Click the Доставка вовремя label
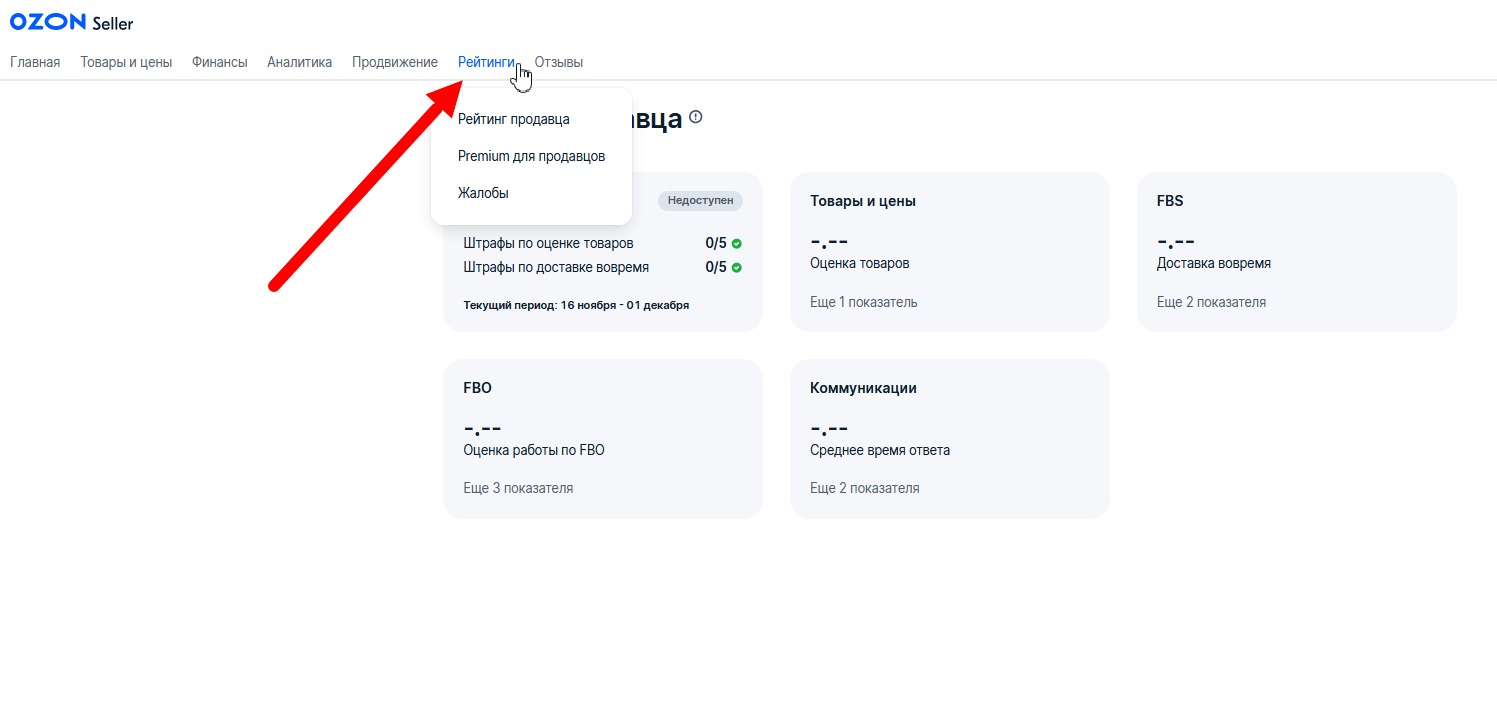Image resolution: width=1497 pixels, height=726 pixels. click(x=1214, y=263)
